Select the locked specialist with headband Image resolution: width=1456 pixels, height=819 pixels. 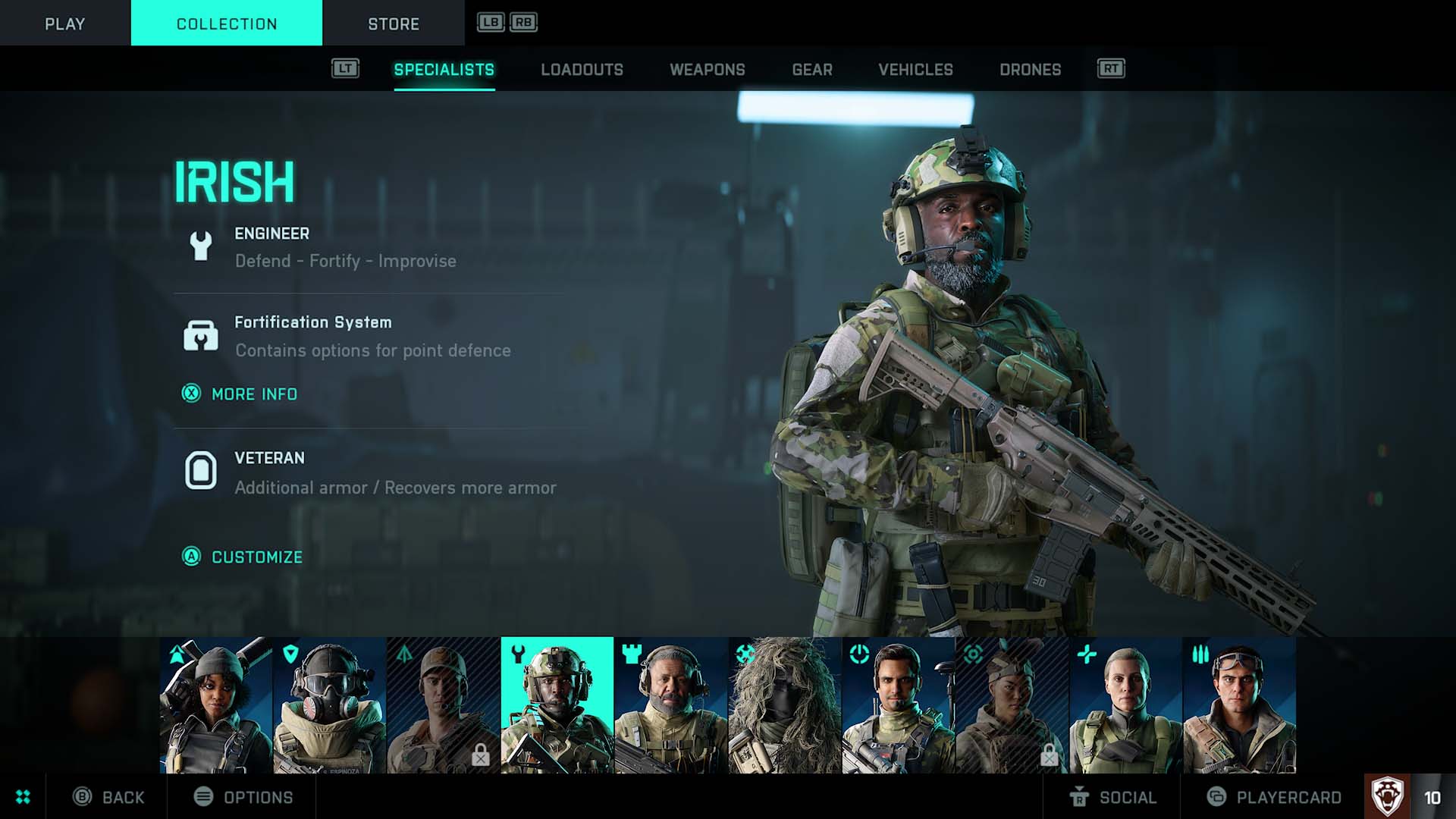1012,705
